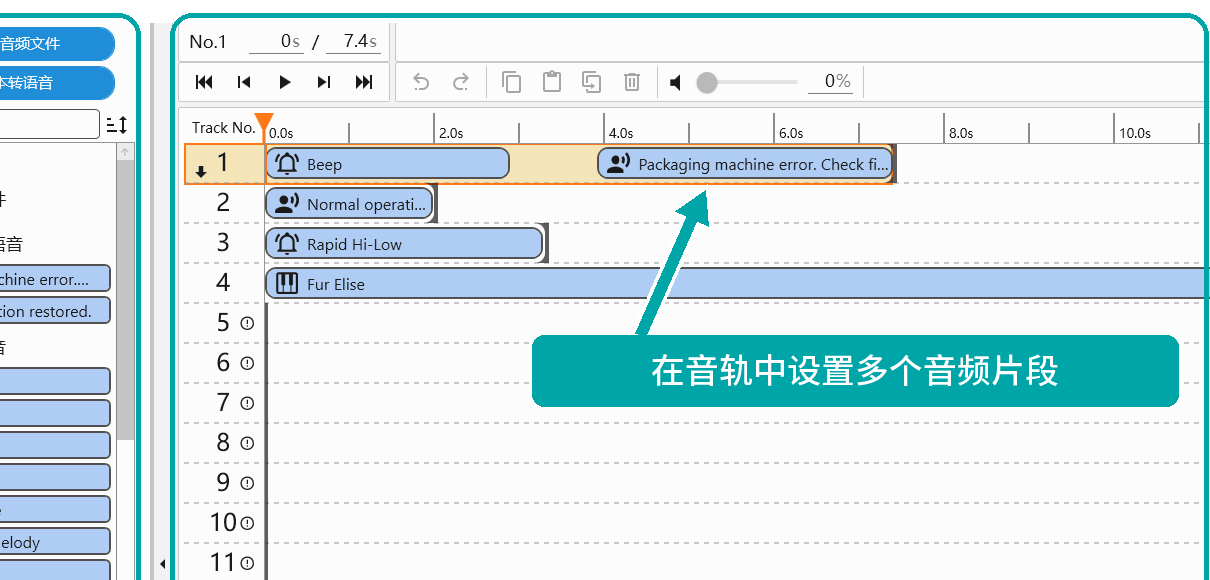This screenshot has width=1210, height=580.
Task: Adjust the volume slider handle
Action: (x=707, y=82)
